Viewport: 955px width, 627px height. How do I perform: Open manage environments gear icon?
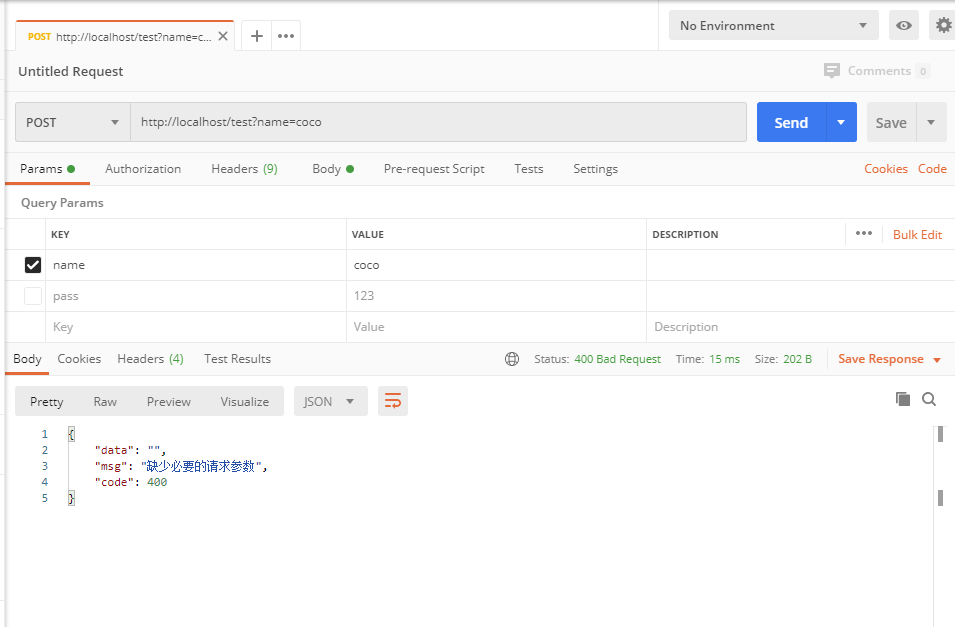pyautogui.click(x=943, y=26)
